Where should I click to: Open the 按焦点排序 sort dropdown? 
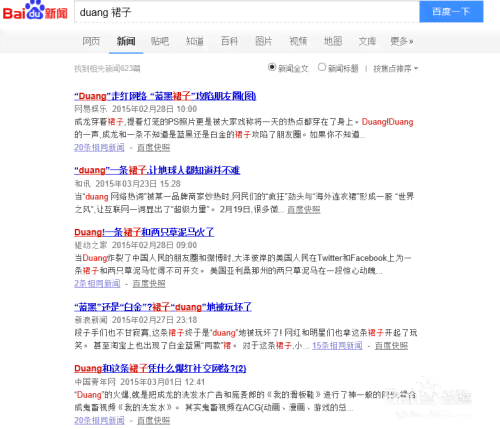pos(395,69)
